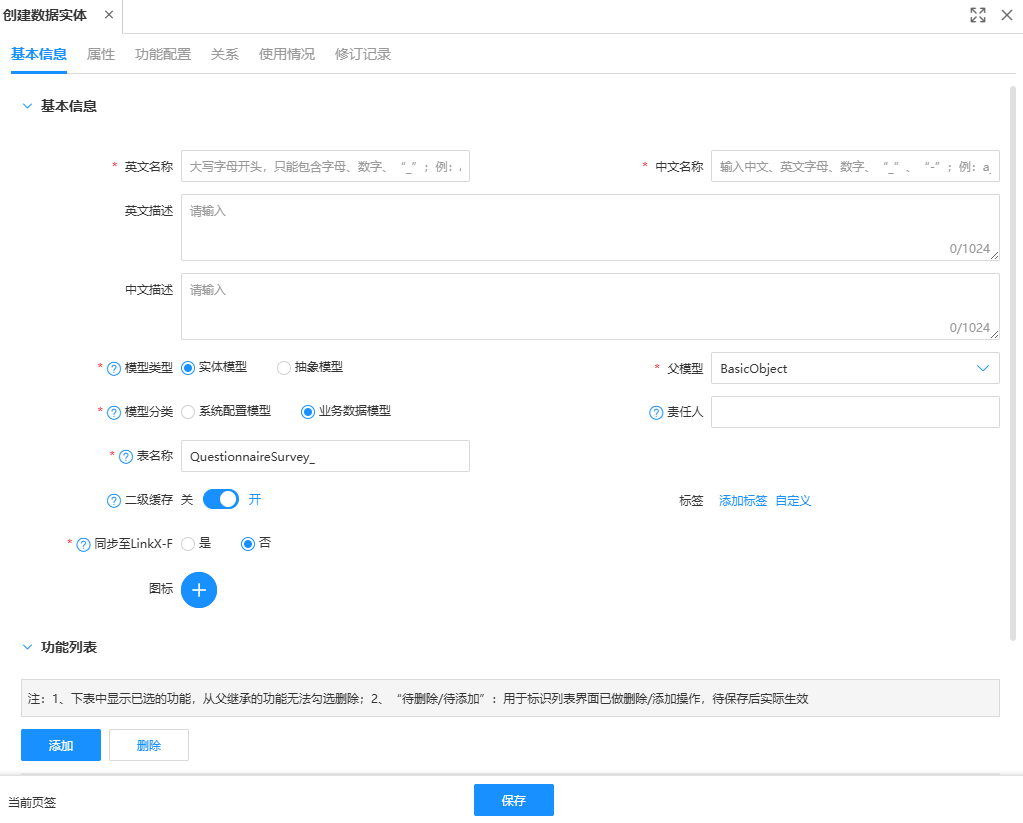
Task: Click help icon beside 模型分类
Action: [x=114, y=412]
